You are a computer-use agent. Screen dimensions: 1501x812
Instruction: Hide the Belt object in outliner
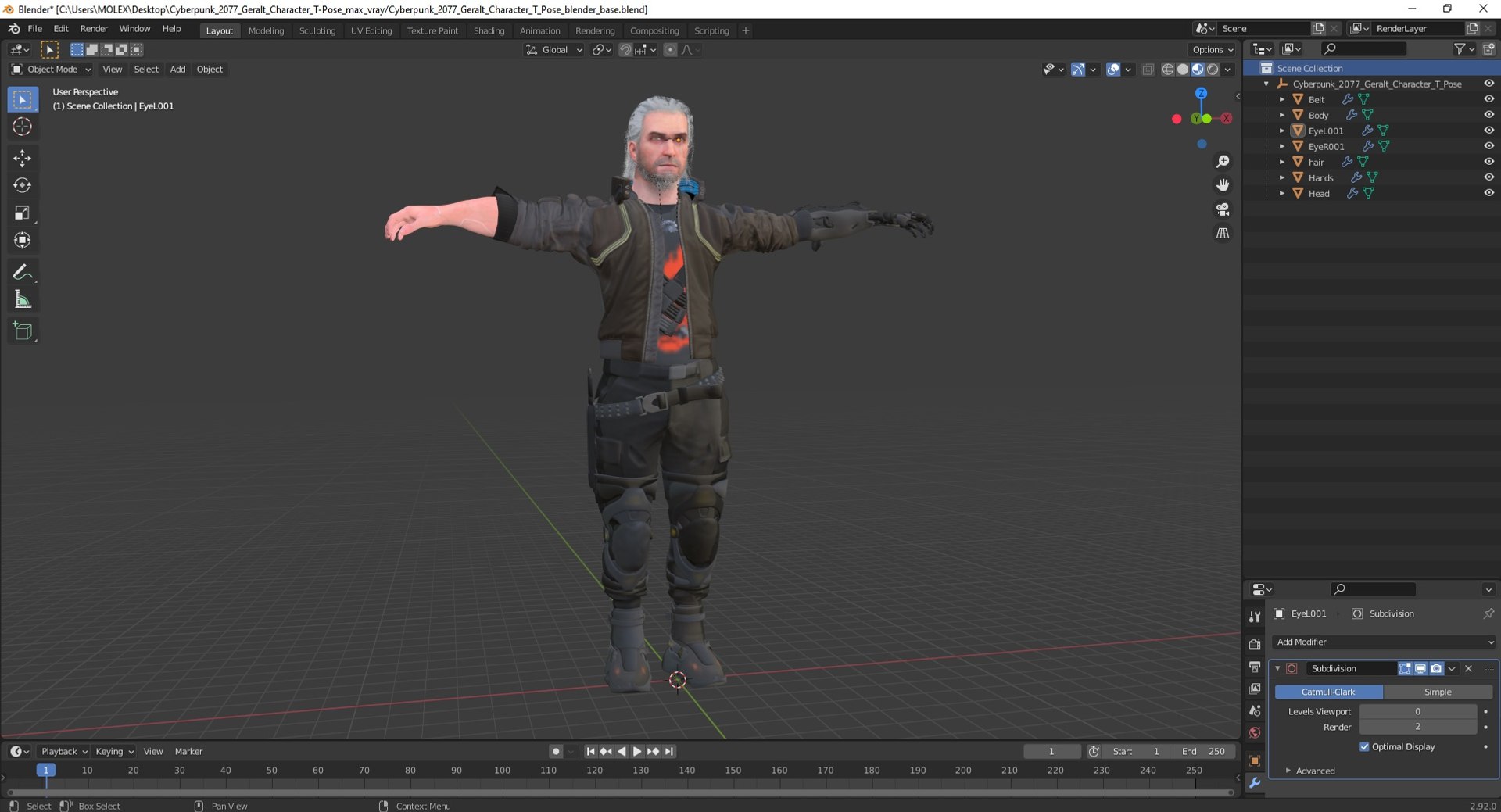1488,99
